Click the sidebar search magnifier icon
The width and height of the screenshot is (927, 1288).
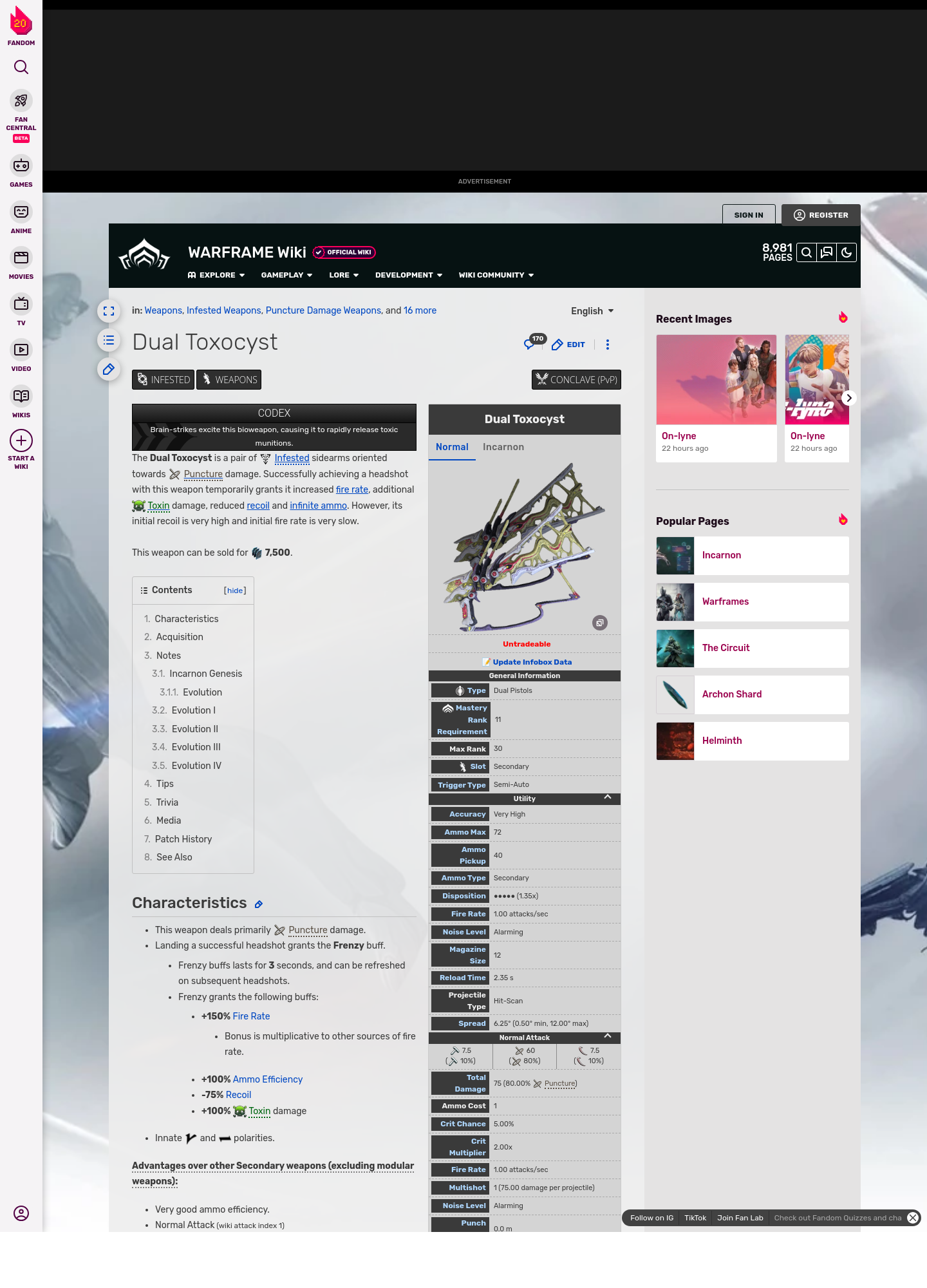(21, 67)
